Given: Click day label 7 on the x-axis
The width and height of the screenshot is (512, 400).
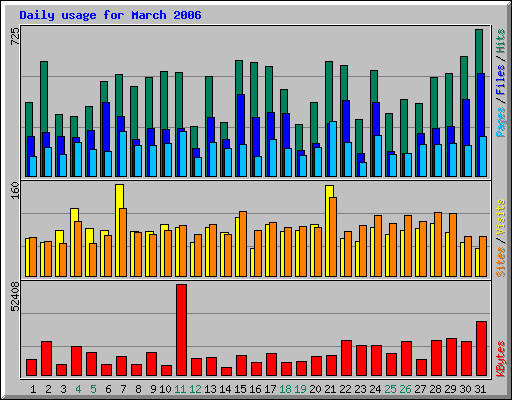Looking at the screenshot, I should (123, 389).
